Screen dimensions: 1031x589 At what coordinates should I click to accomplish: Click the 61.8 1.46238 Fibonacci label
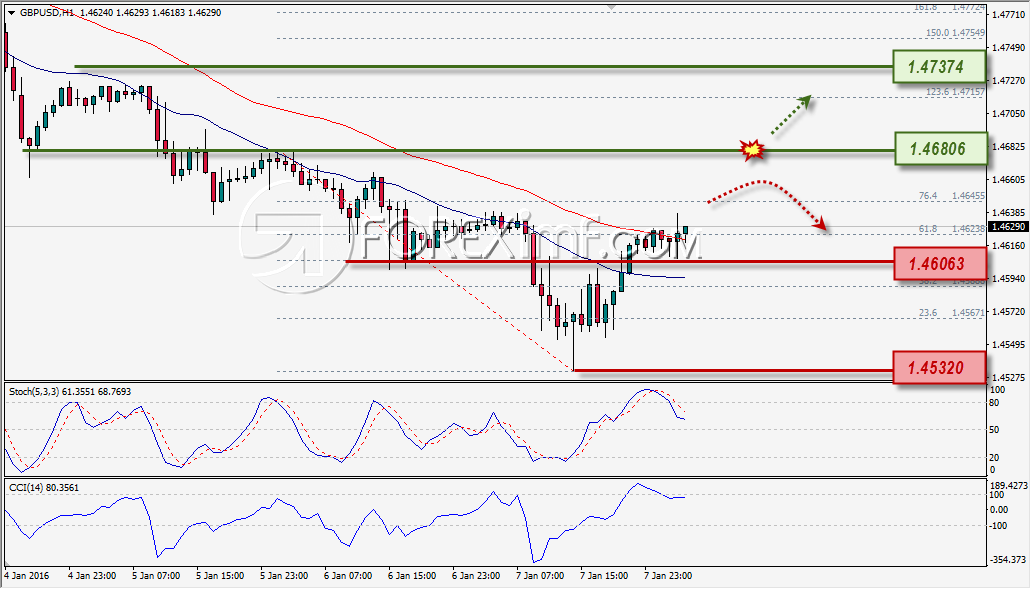[951, 229]
